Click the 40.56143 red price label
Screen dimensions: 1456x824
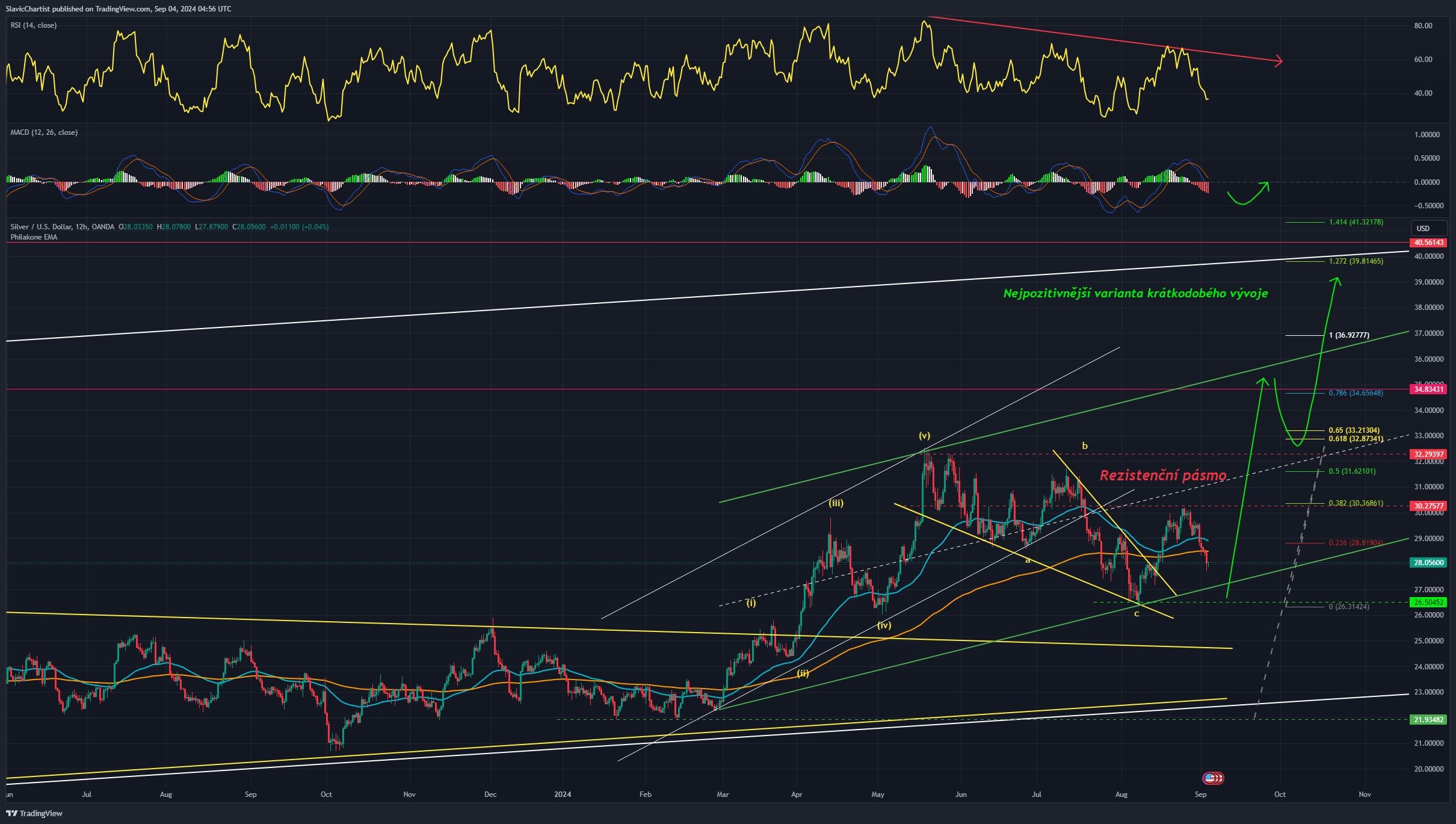click(x=1428, y=243)
